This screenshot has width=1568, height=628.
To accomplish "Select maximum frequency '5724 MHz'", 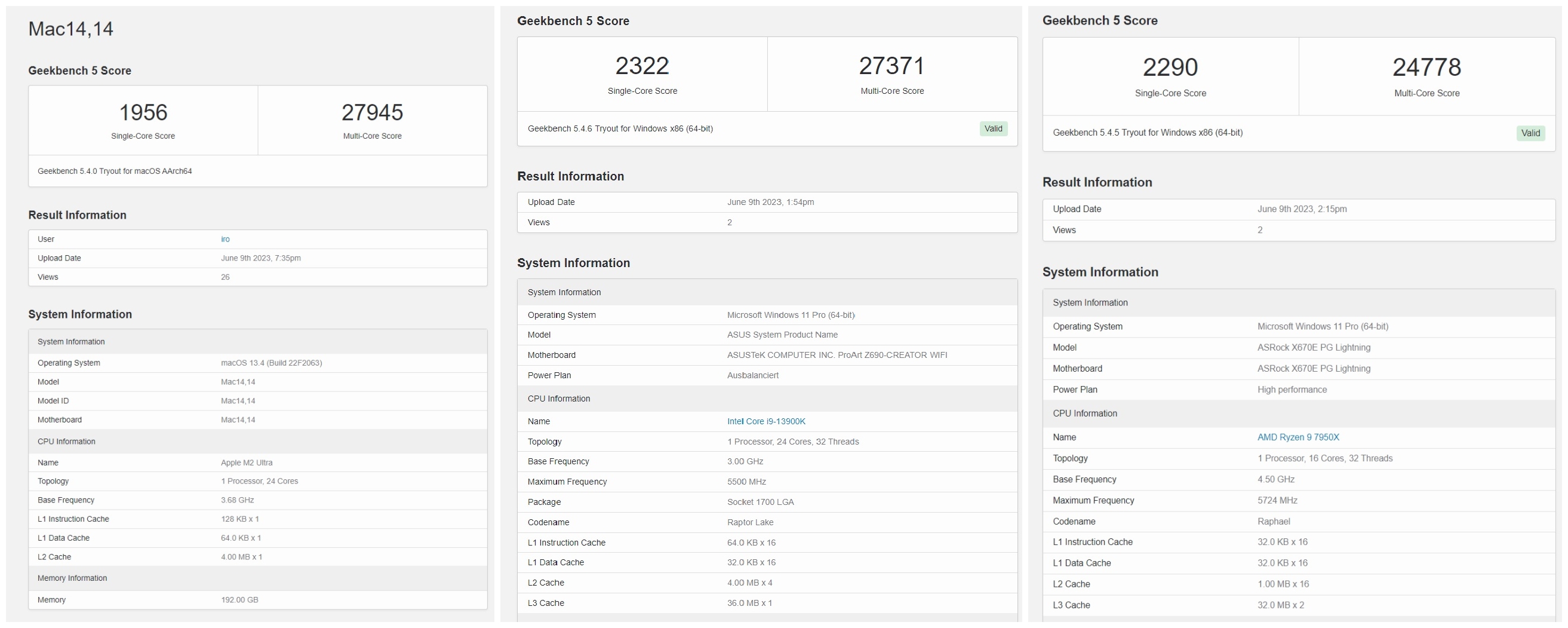I will [1277, 501].
